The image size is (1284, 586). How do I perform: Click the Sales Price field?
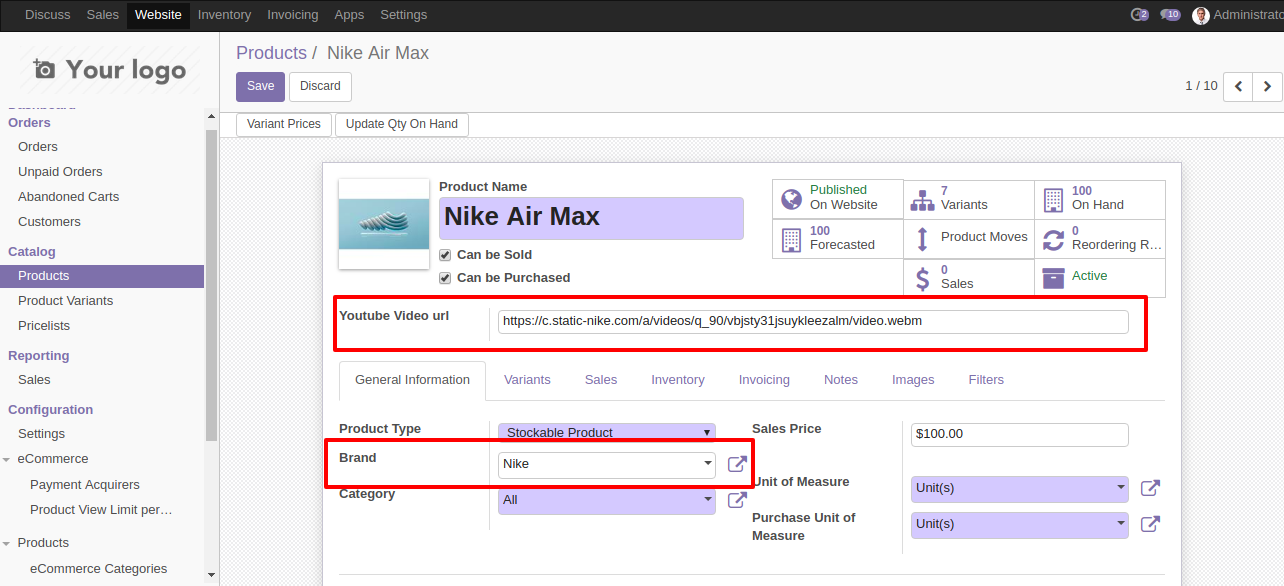coord(1020,434)
